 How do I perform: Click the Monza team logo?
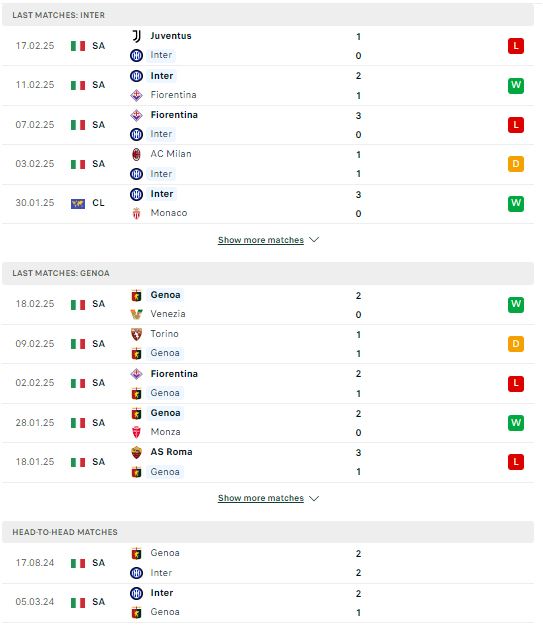136,432
